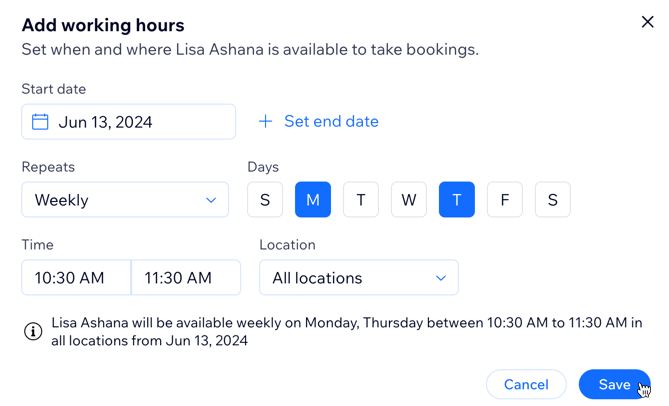Close the Add working hours dialog

click(647, 22)
